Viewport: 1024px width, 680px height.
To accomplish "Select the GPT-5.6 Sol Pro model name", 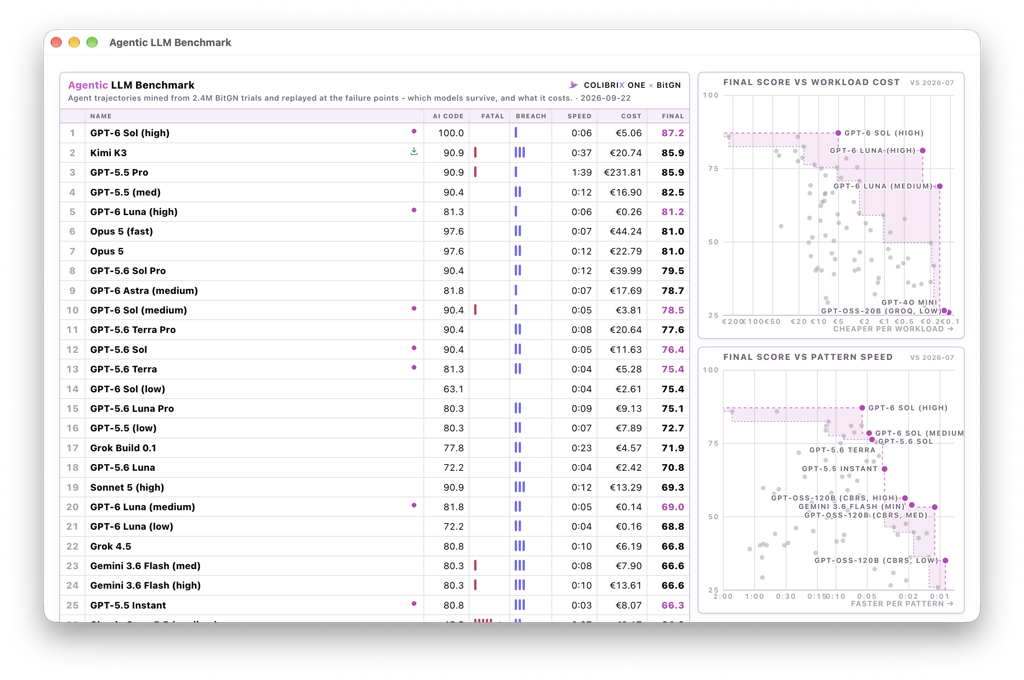I will pyautogui.click(x=128, y=270).
